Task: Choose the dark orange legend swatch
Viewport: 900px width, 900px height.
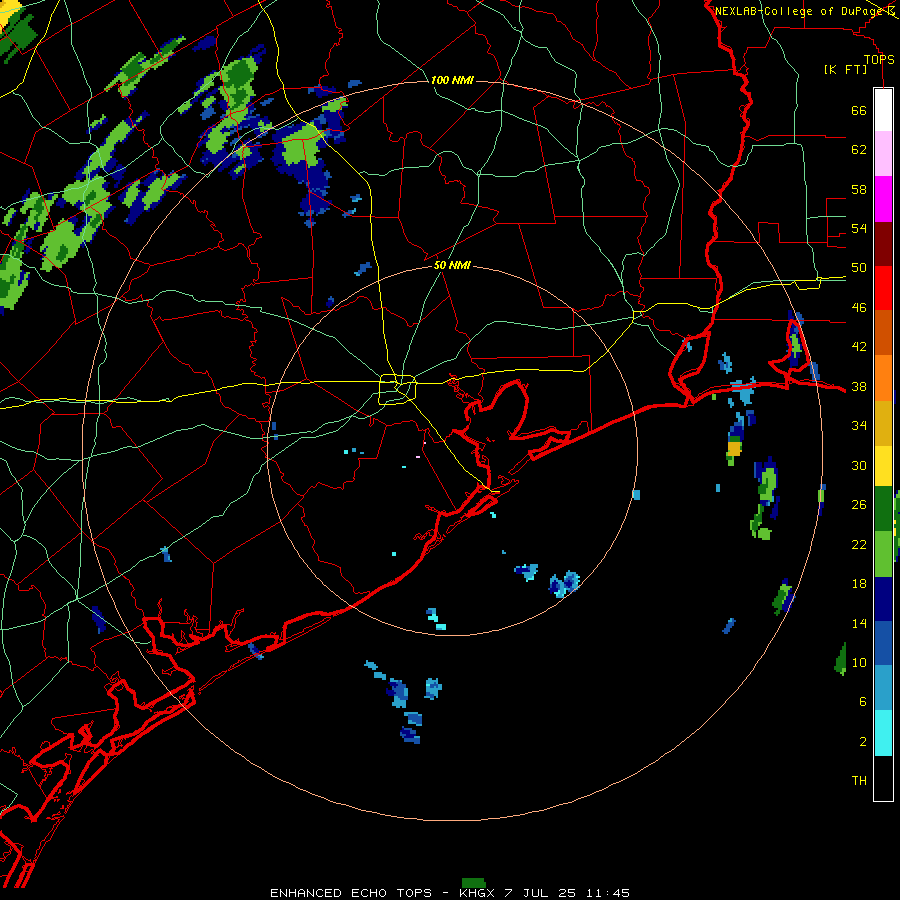Action: (x=883, y=332)
